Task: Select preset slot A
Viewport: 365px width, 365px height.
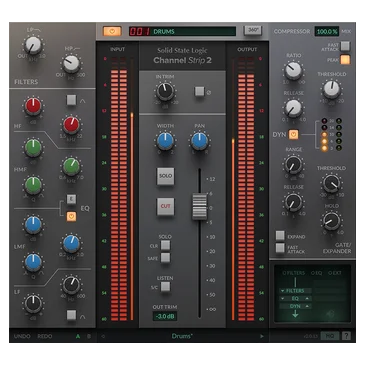Action: point(78,336)
